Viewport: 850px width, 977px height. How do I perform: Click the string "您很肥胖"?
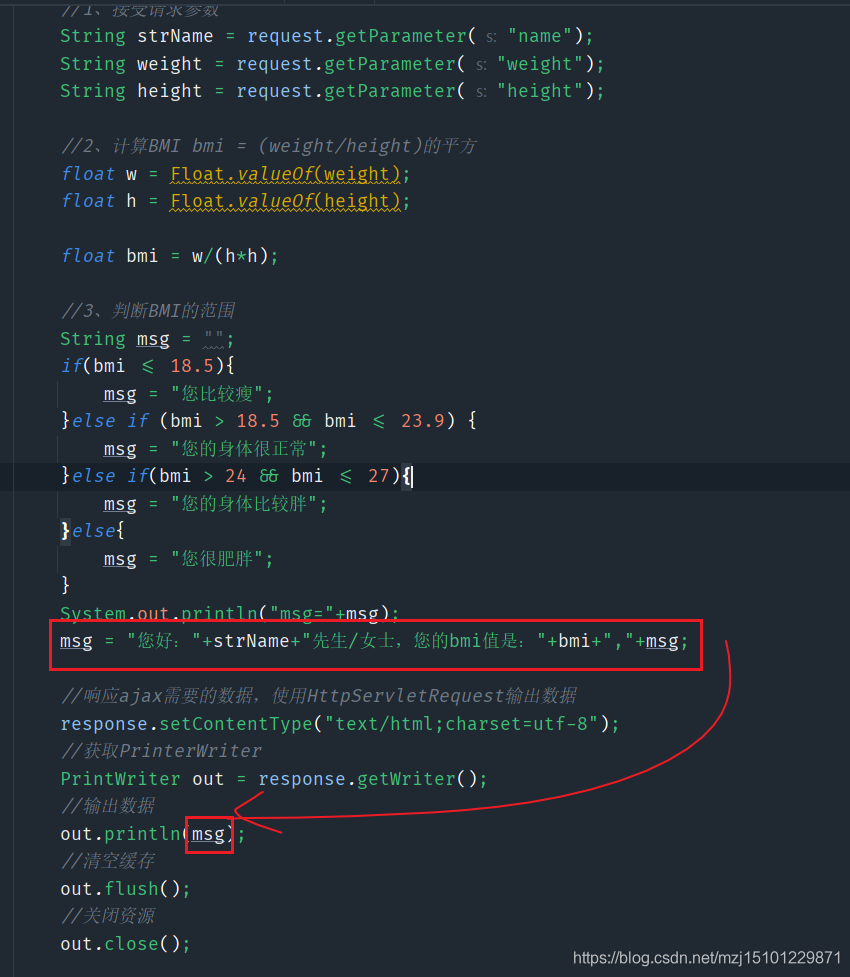click(x=217, y=558)
